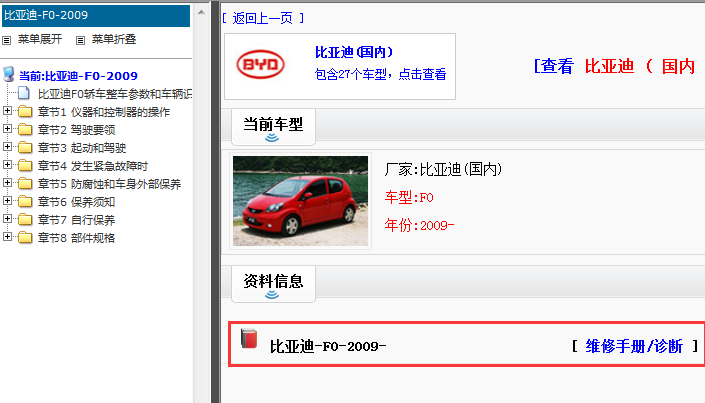
Task: Click the 当前车型 tab
Action: point(273,127)
